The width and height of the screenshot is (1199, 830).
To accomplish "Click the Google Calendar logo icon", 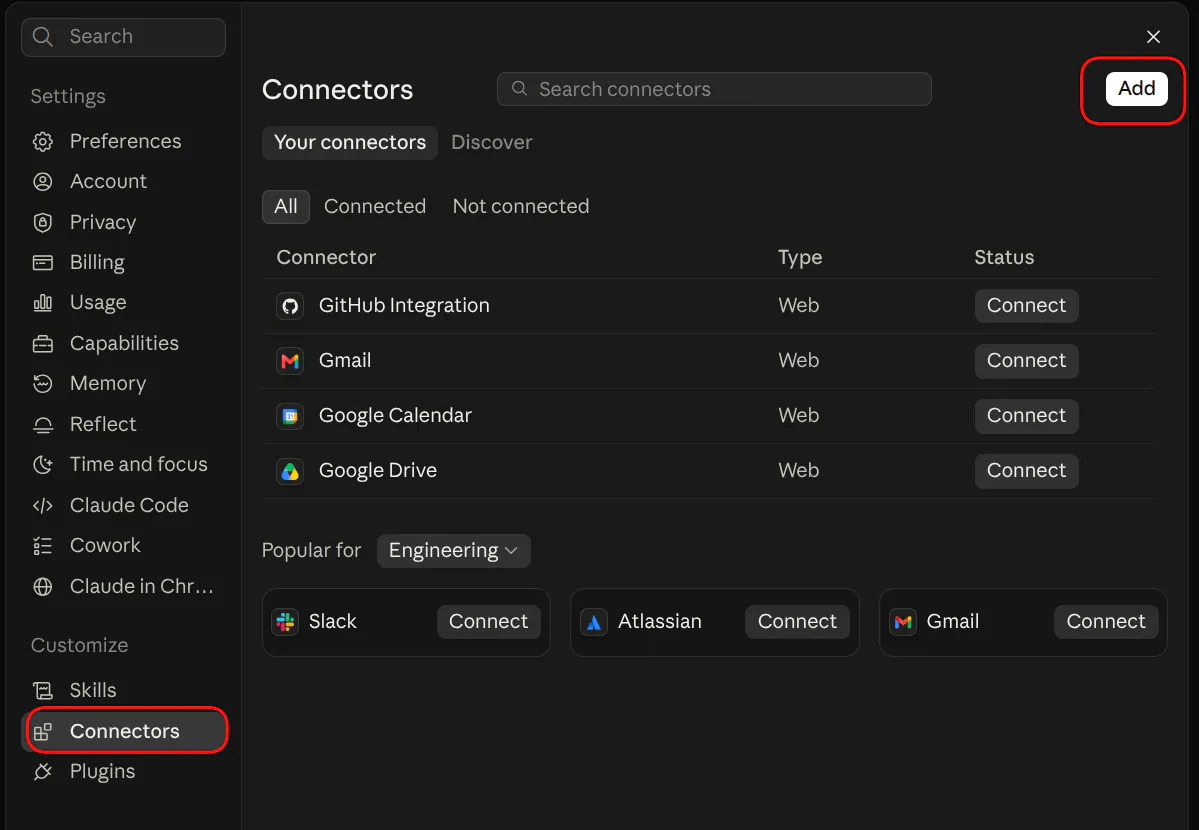I will click(x=290, y=416).
